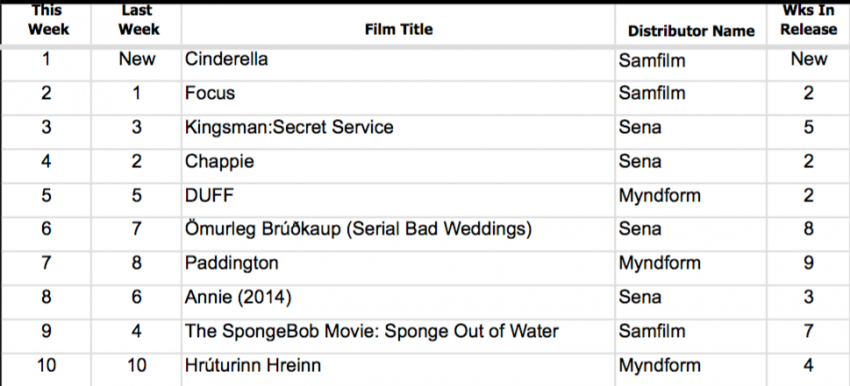The height and width of the screenshot is (386, 850).
Task: Click the This Week column header
Action: [x=48, y=20]
